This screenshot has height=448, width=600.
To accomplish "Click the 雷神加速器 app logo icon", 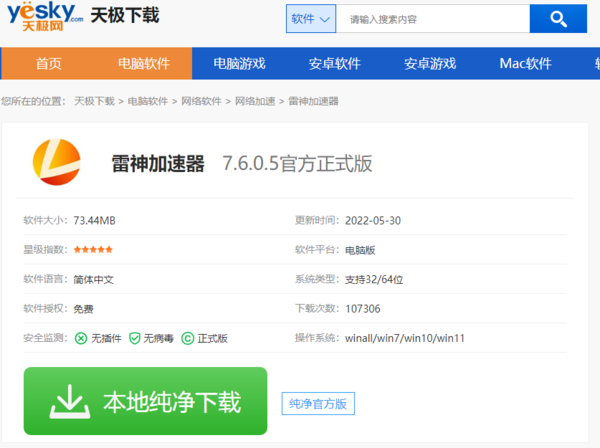I will tap(56, 163).
